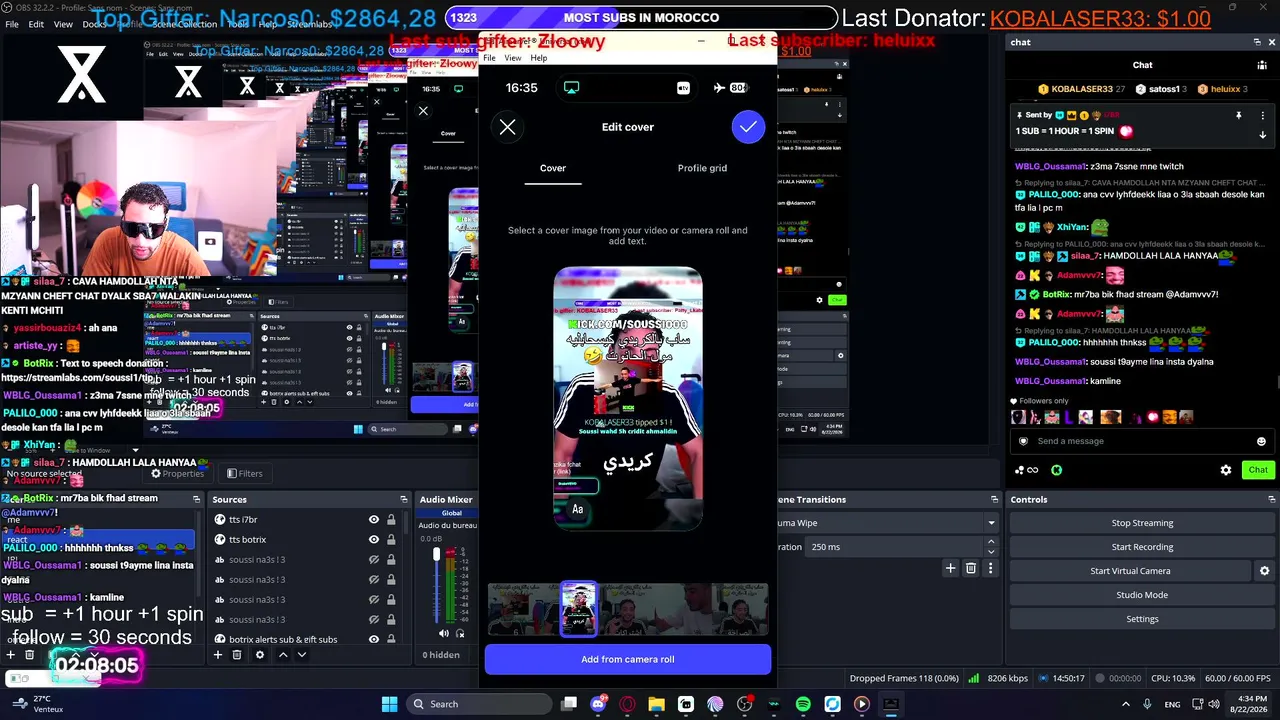Decrease the transition duration with the down arrow
The image size is (1280, 720).
coord(991,552)
